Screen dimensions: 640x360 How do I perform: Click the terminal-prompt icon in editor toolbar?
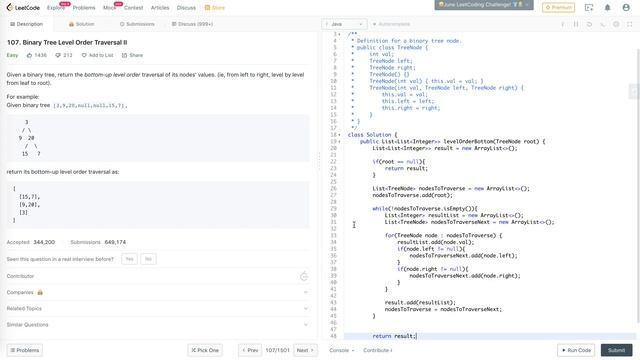pyautogui.click(x=603, y=24)
